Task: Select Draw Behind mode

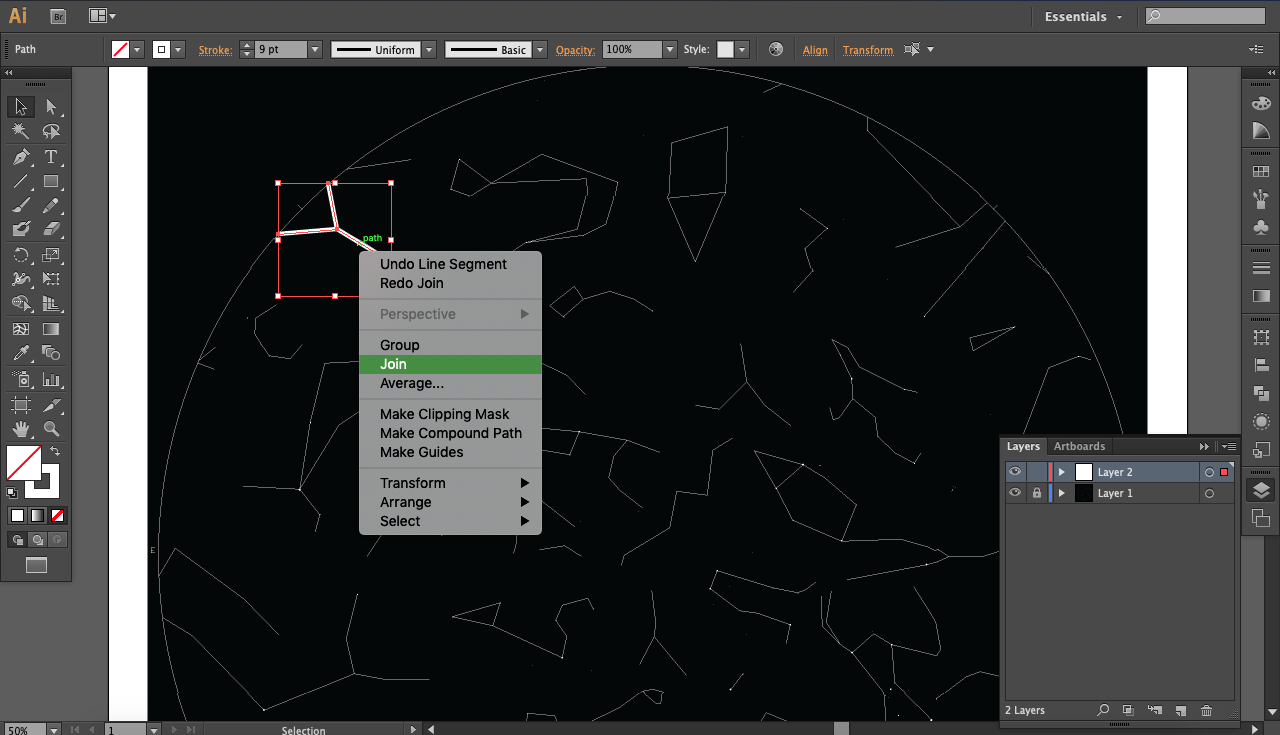Action: point(37,540)
